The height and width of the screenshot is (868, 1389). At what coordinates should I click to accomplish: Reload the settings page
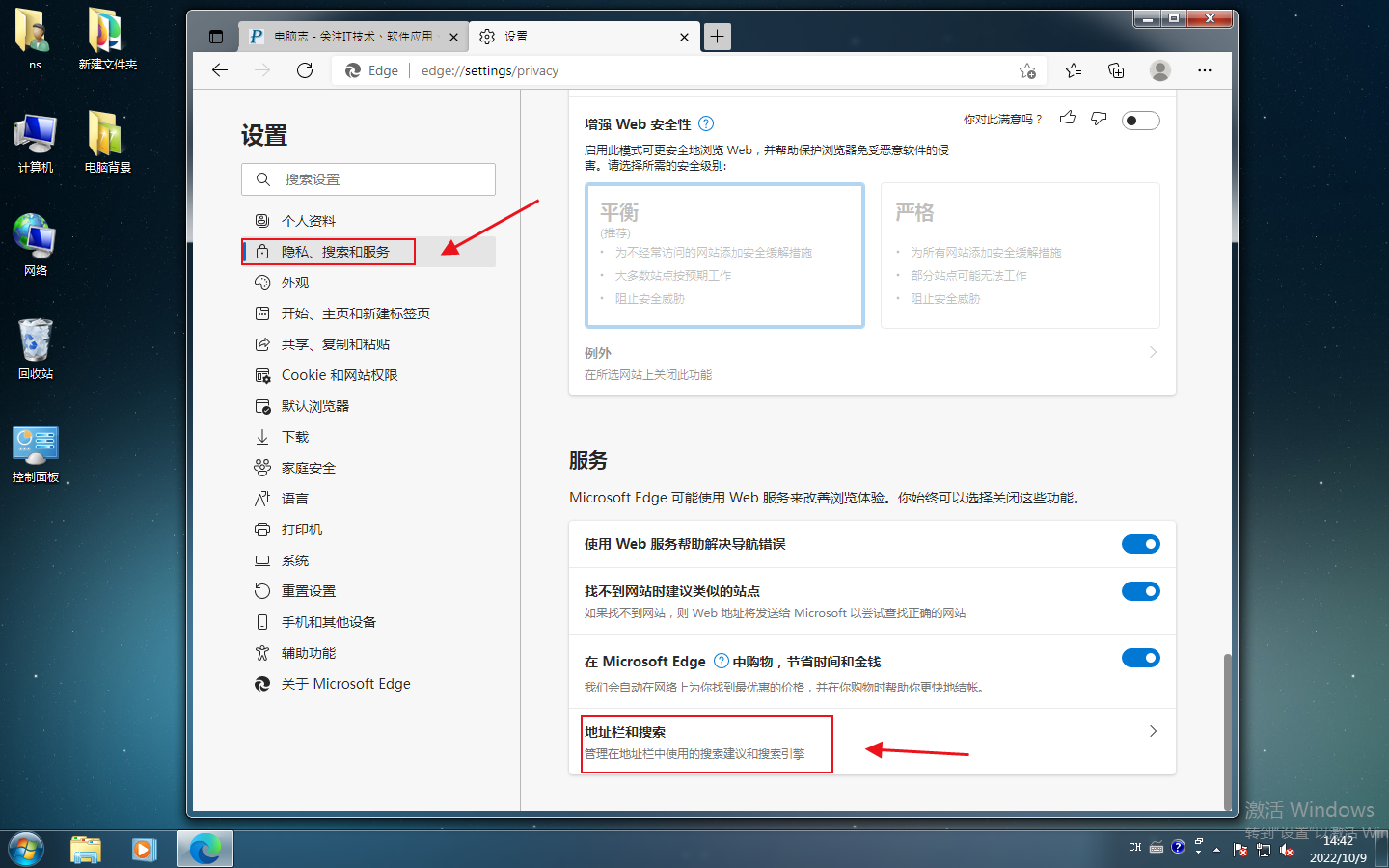tap(305, 70)
